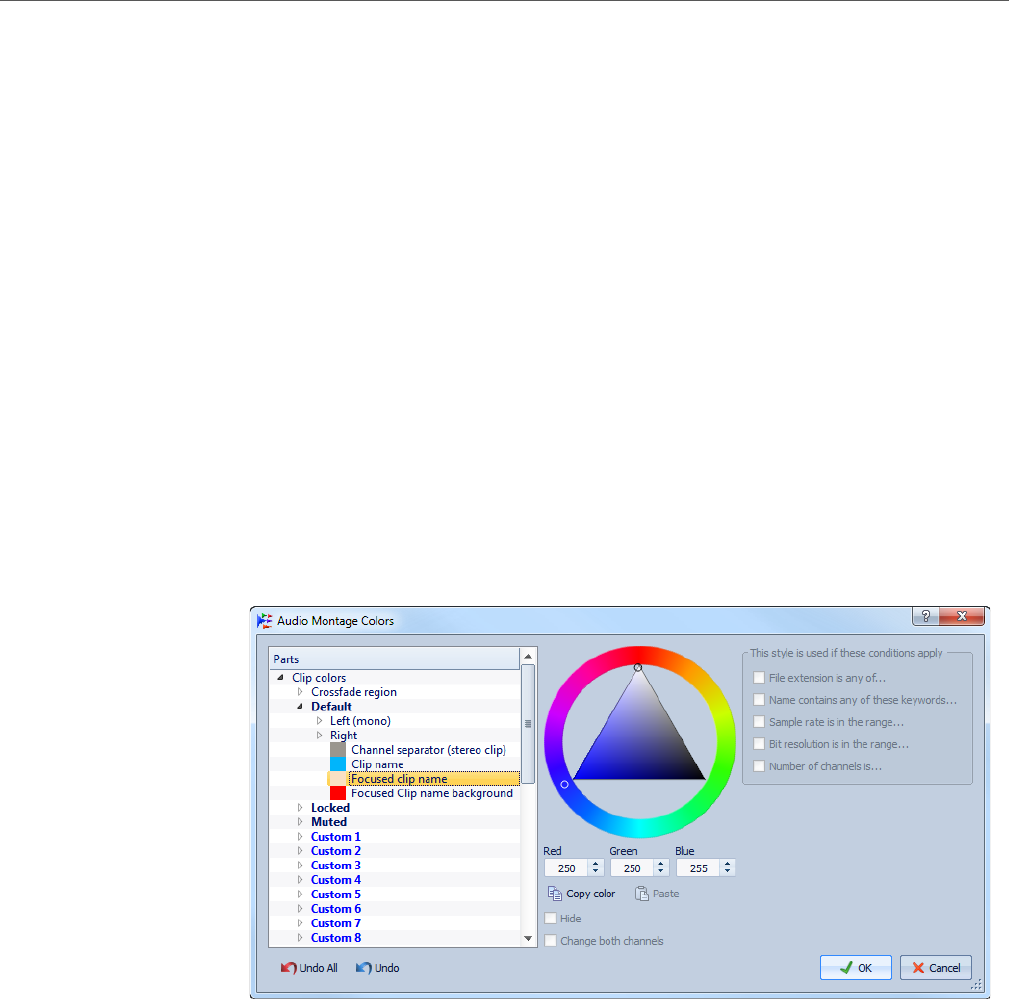
Task: Click the triangle color picker top handle
Action: [x=638, y=668]
